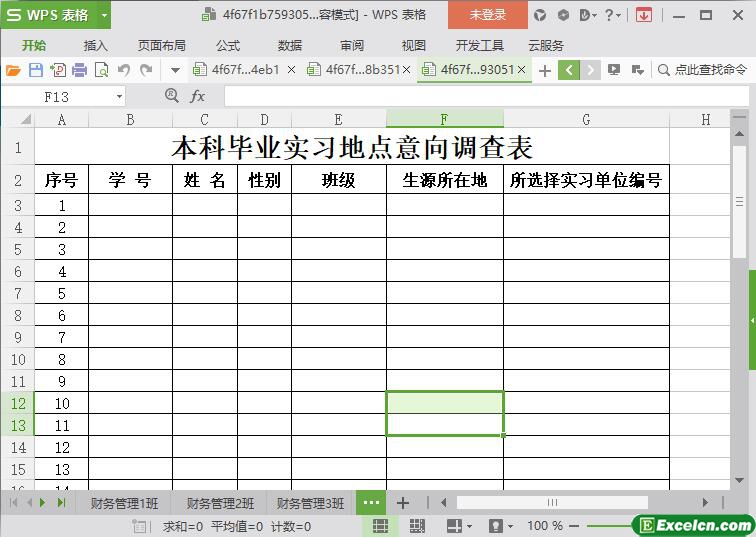Open the 审阅 ribbon tab
The width and height of the screenshot is (756, 537).
[x=352, y=46]
